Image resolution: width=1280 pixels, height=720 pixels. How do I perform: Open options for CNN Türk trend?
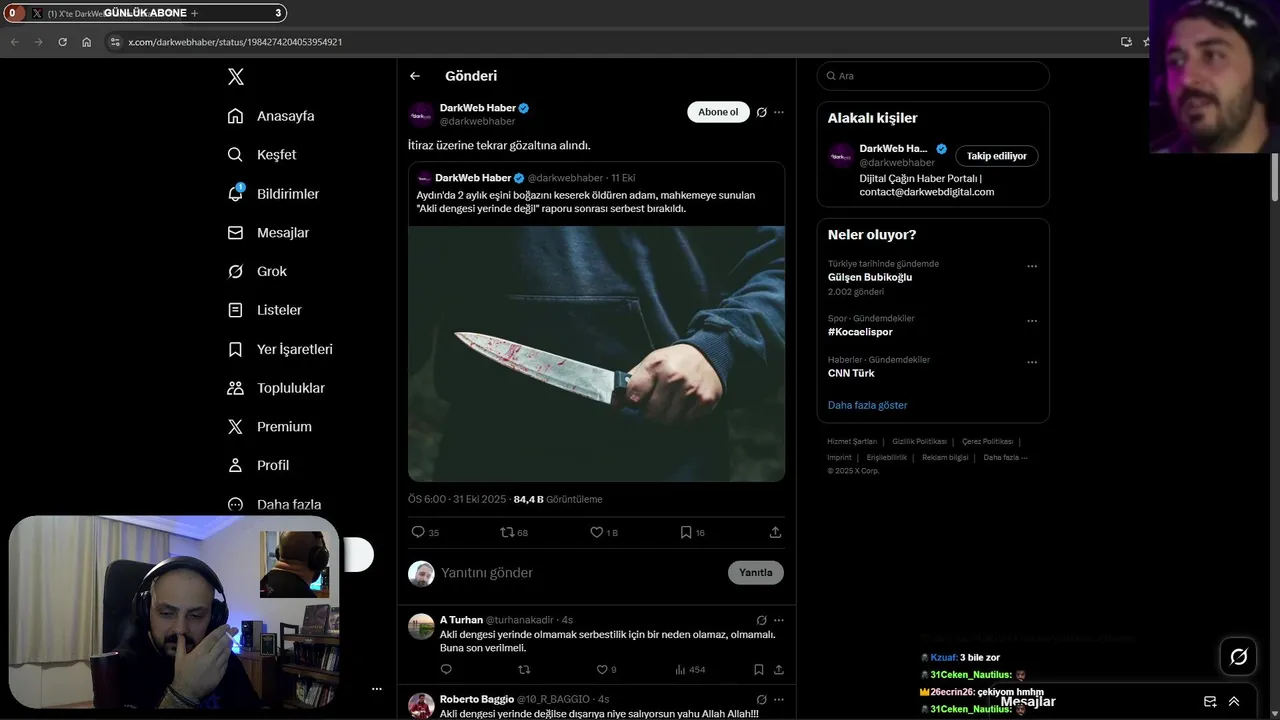tap(1032, 362)
